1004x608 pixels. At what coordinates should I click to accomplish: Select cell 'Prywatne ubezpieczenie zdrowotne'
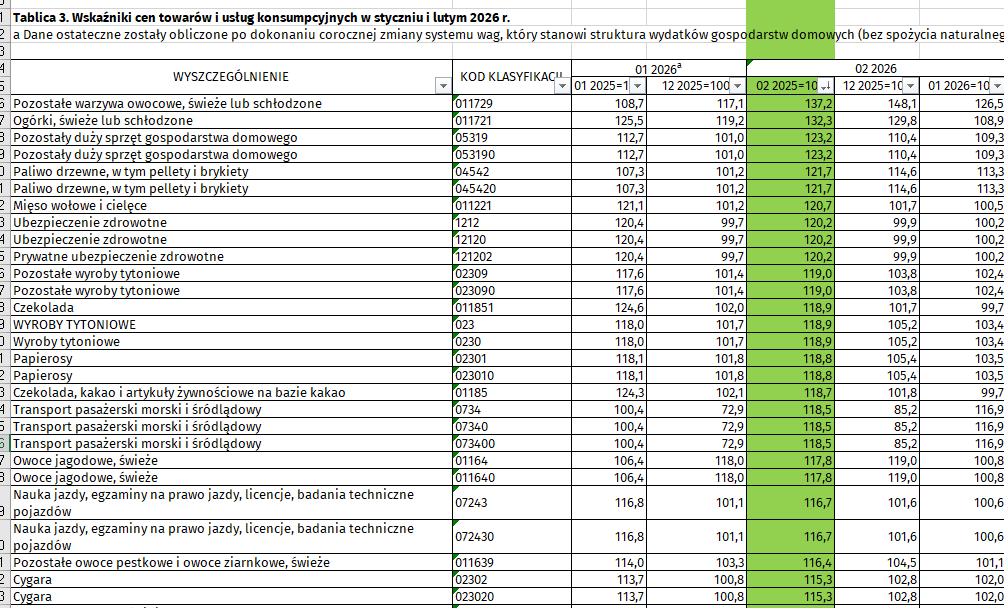coord(232,257)
